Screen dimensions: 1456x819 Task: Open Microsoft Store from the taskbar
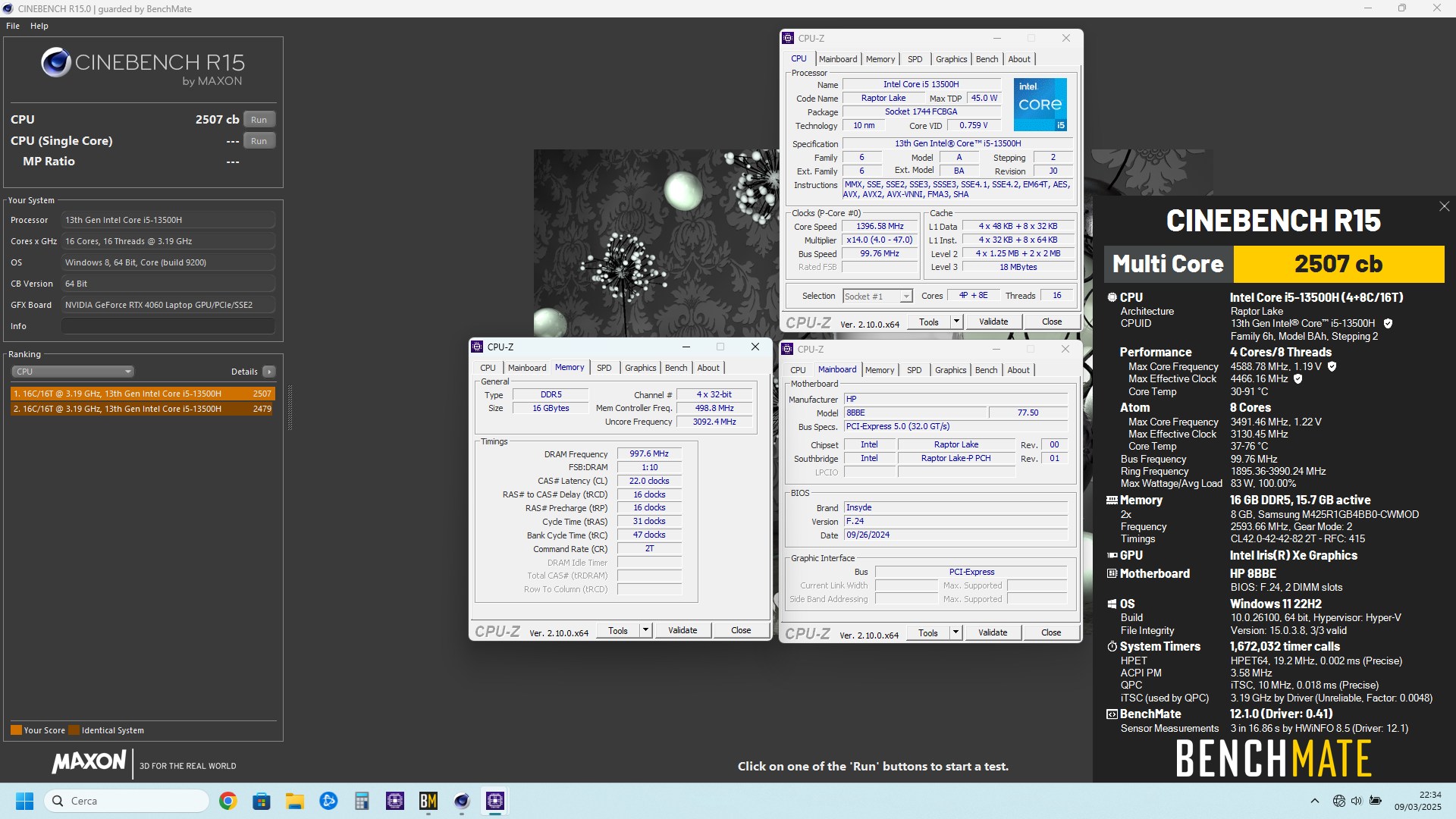click(262, 801)
